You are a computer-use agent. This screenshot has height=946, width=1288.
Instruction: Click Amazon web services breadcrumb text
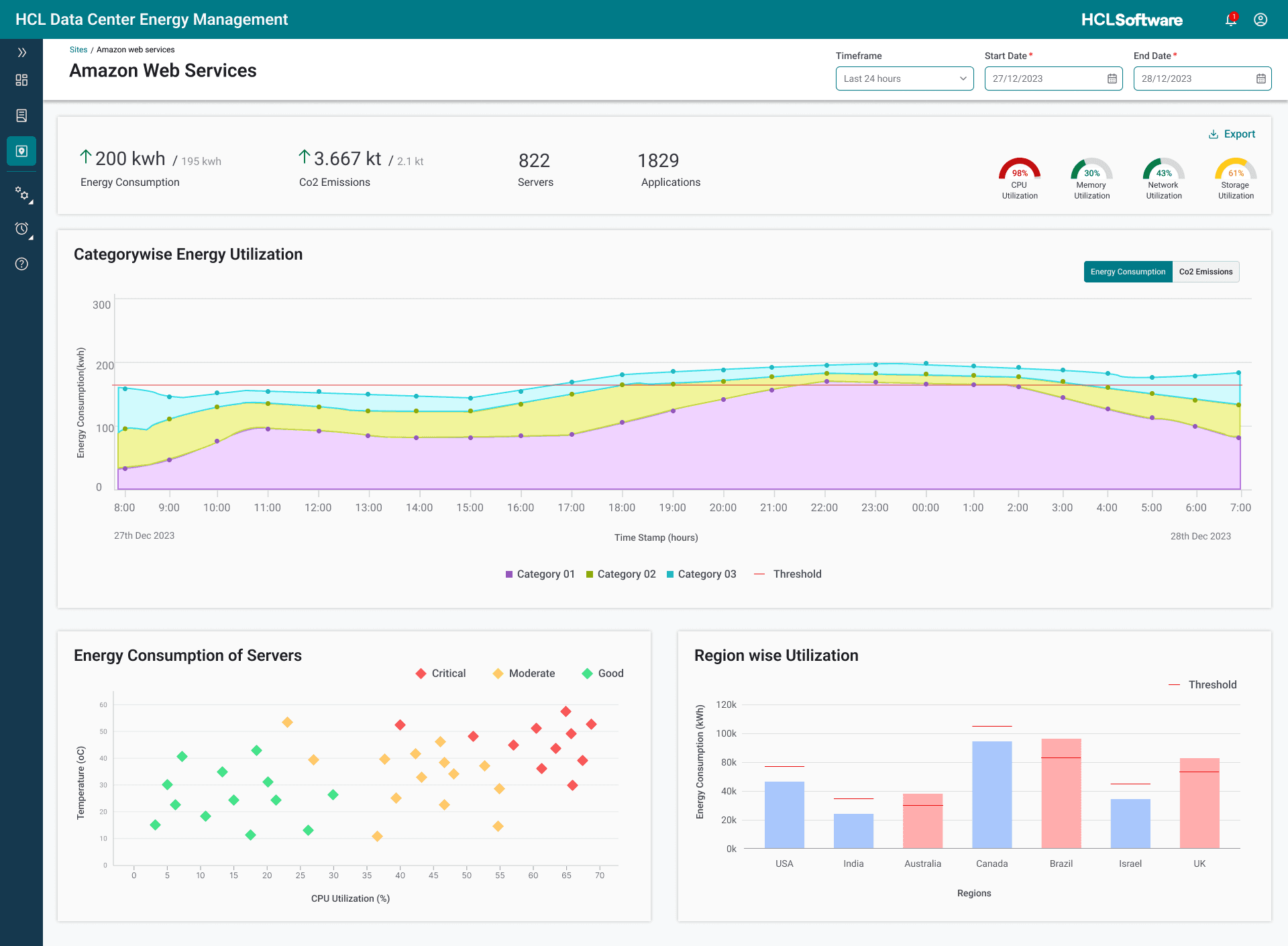pos(136,50)
